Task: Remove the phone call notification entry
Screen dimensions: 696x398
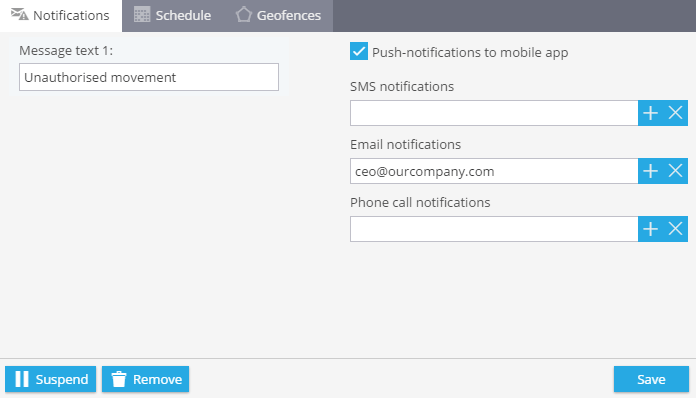Action: pos(676,229)
